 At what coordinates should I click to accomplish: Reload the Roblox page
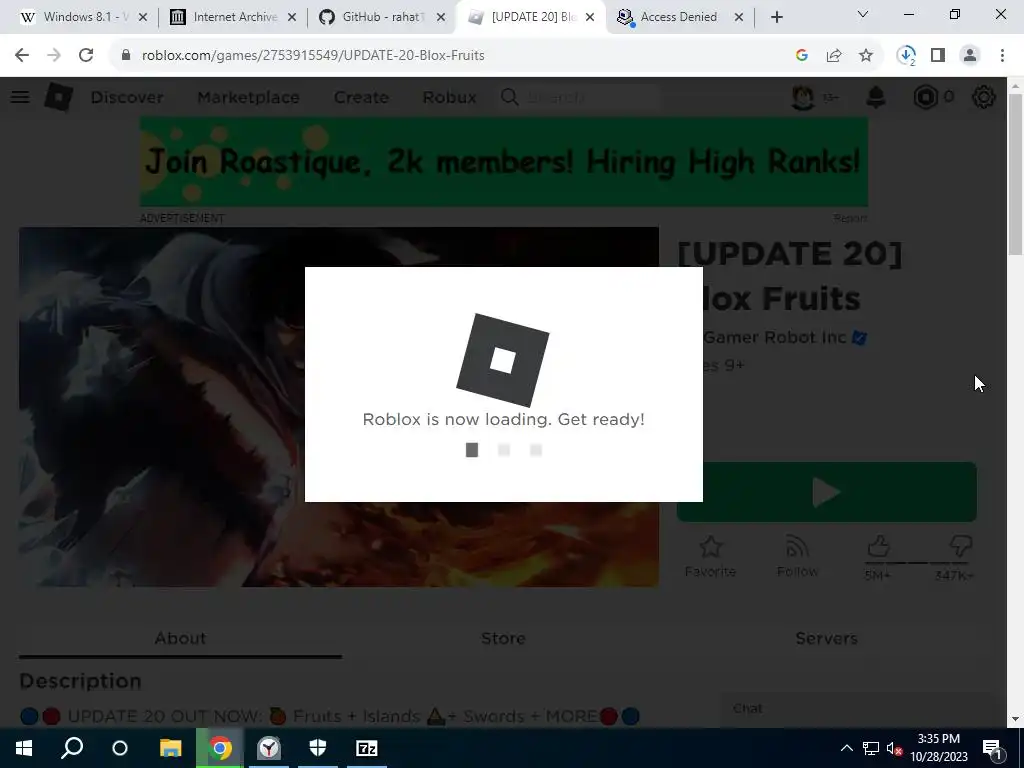[x=86, y=56]
